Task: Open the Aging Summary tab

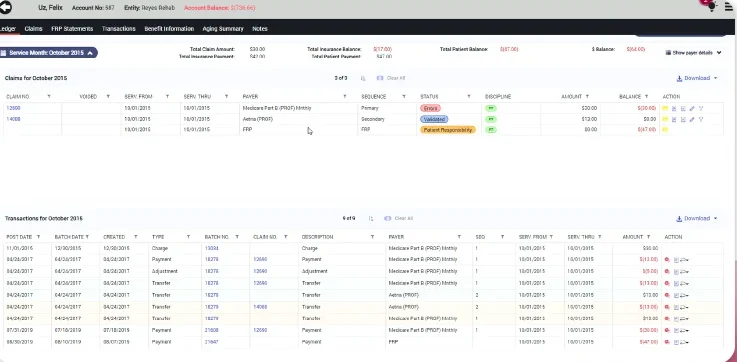Action: pyautogui.click(x=223, y=29)
